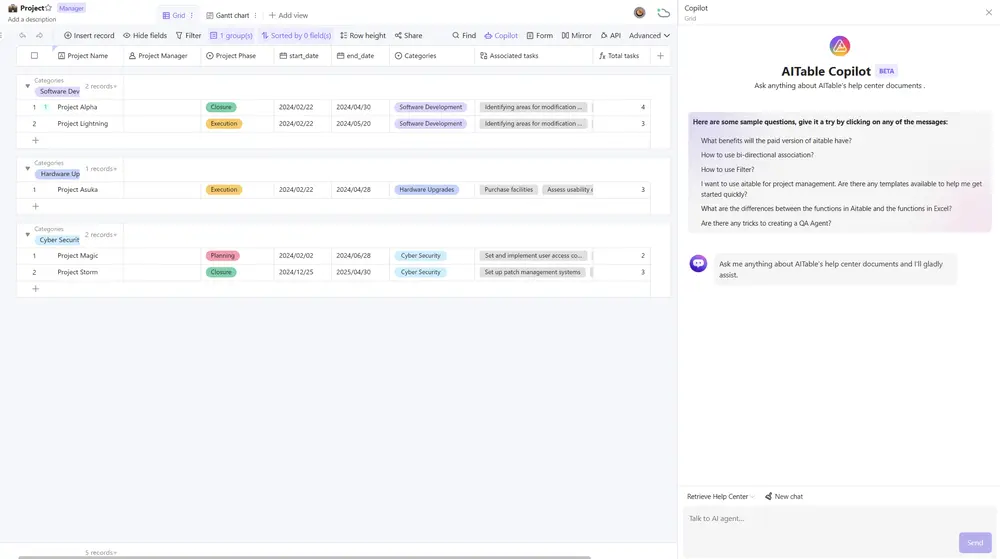
Task: Click the redo arrow icon
Action: (40, 36)
